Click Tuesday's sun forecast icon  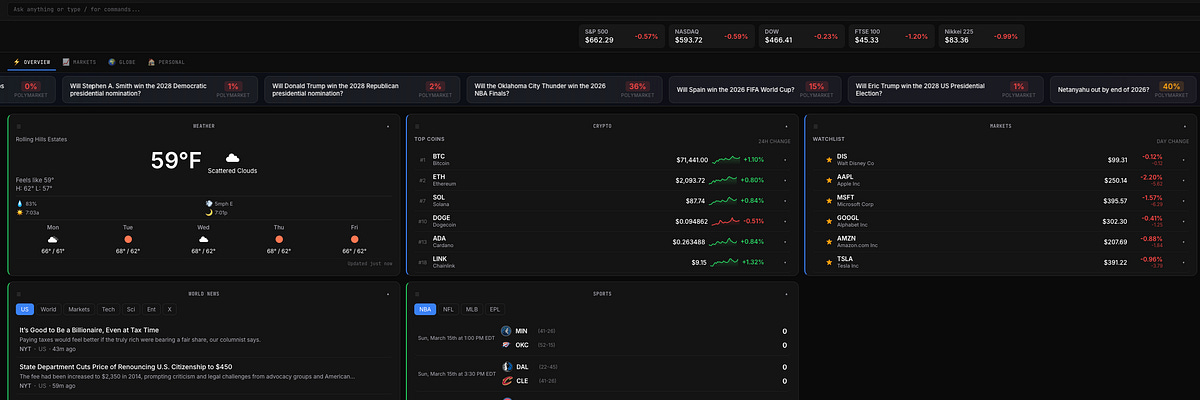click(x=127, y=240)
